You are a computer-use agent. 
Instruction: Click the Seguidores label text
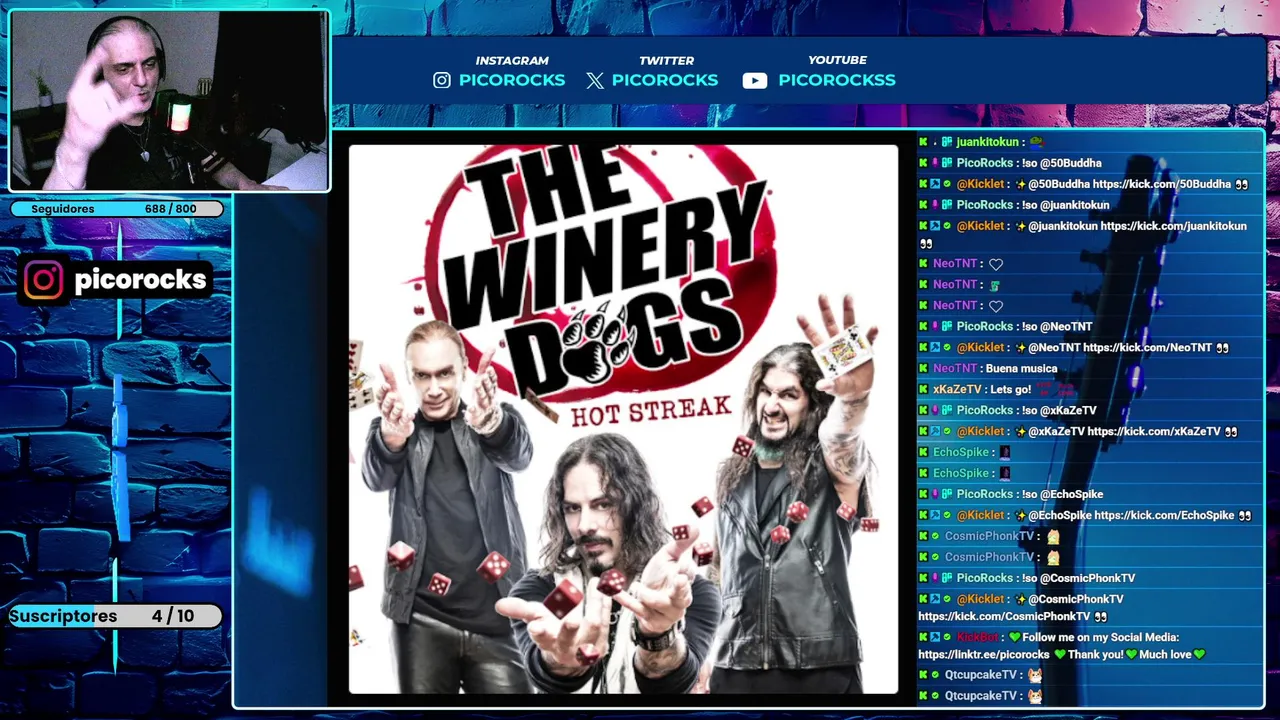tap(62, 209)
